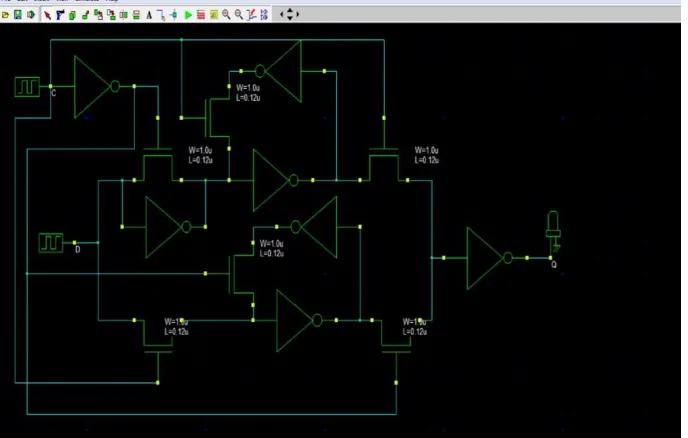Image resolution: width=688 pixels, height=438 pixels.
Task: Select the lower feedback inverter facing left
Action: click(x=315, y=227)
